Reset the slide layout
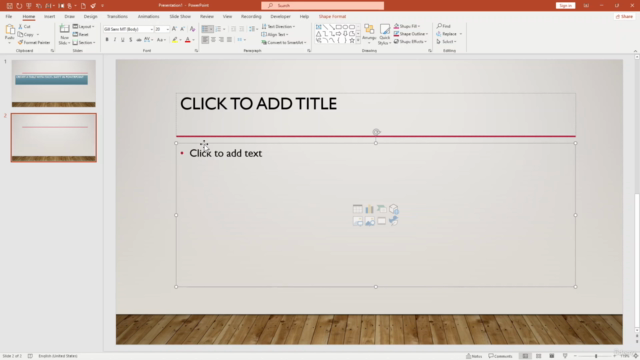Image resolution: width=640 pixels, height=360 pixels. [81, 35]
